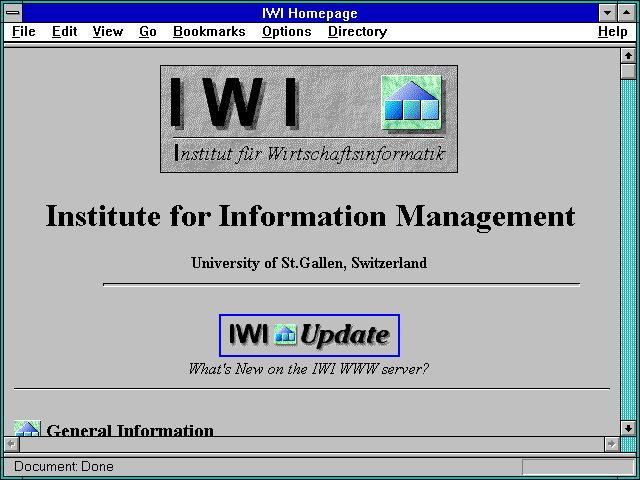Open the Bookmarks menu
The width and height of the screenshot is (640, 480).
(x=209, y=32)
